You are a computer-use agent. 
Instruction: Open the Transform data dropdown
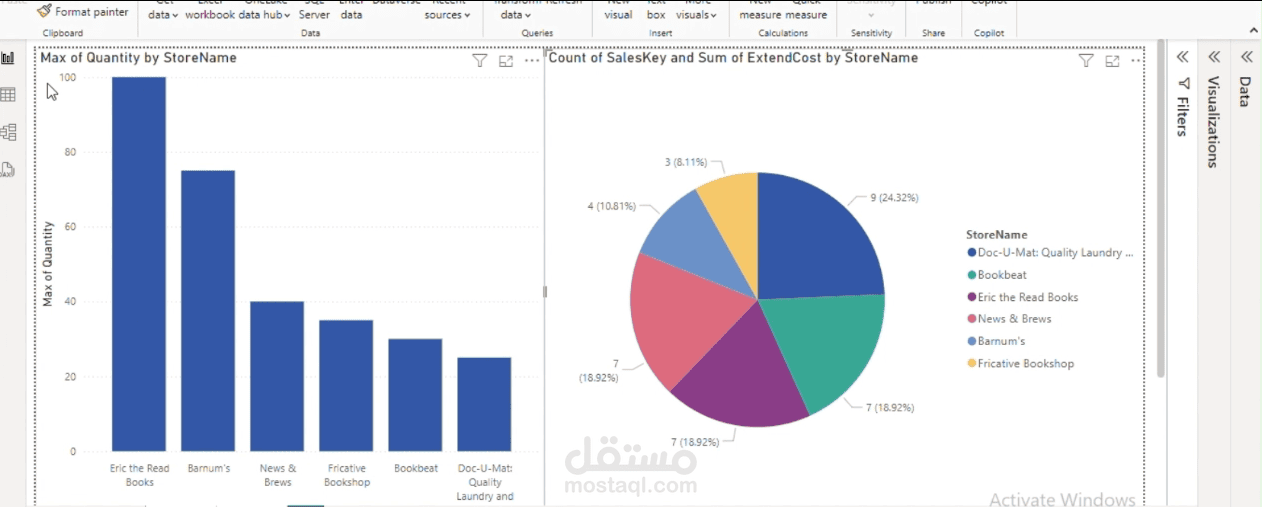pyautogui.click(x=516, y=11)
